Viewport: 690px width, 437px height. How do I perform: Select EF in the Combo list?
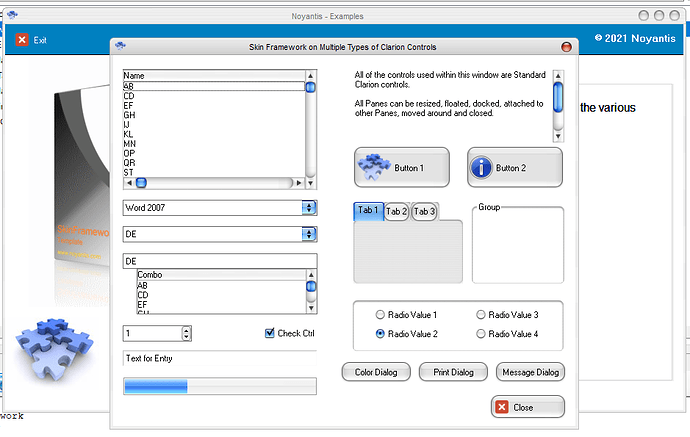click(x=221, y=305)
